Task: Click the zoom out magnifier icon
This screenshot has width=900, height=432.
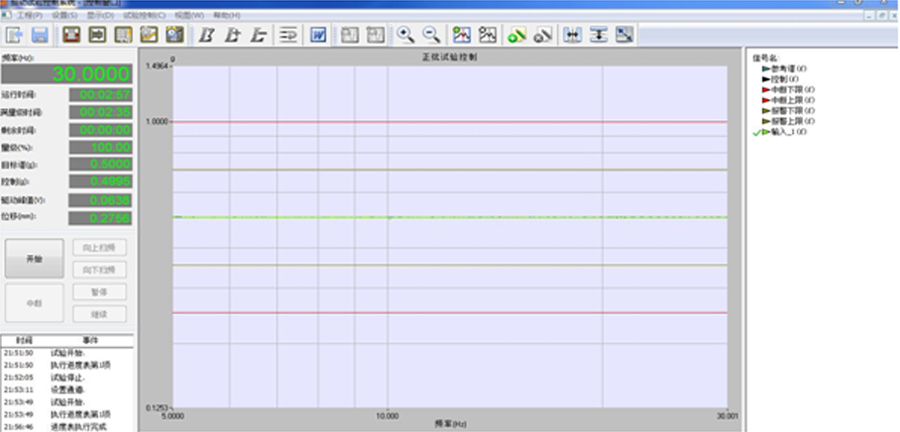Action: coord(432,36)
